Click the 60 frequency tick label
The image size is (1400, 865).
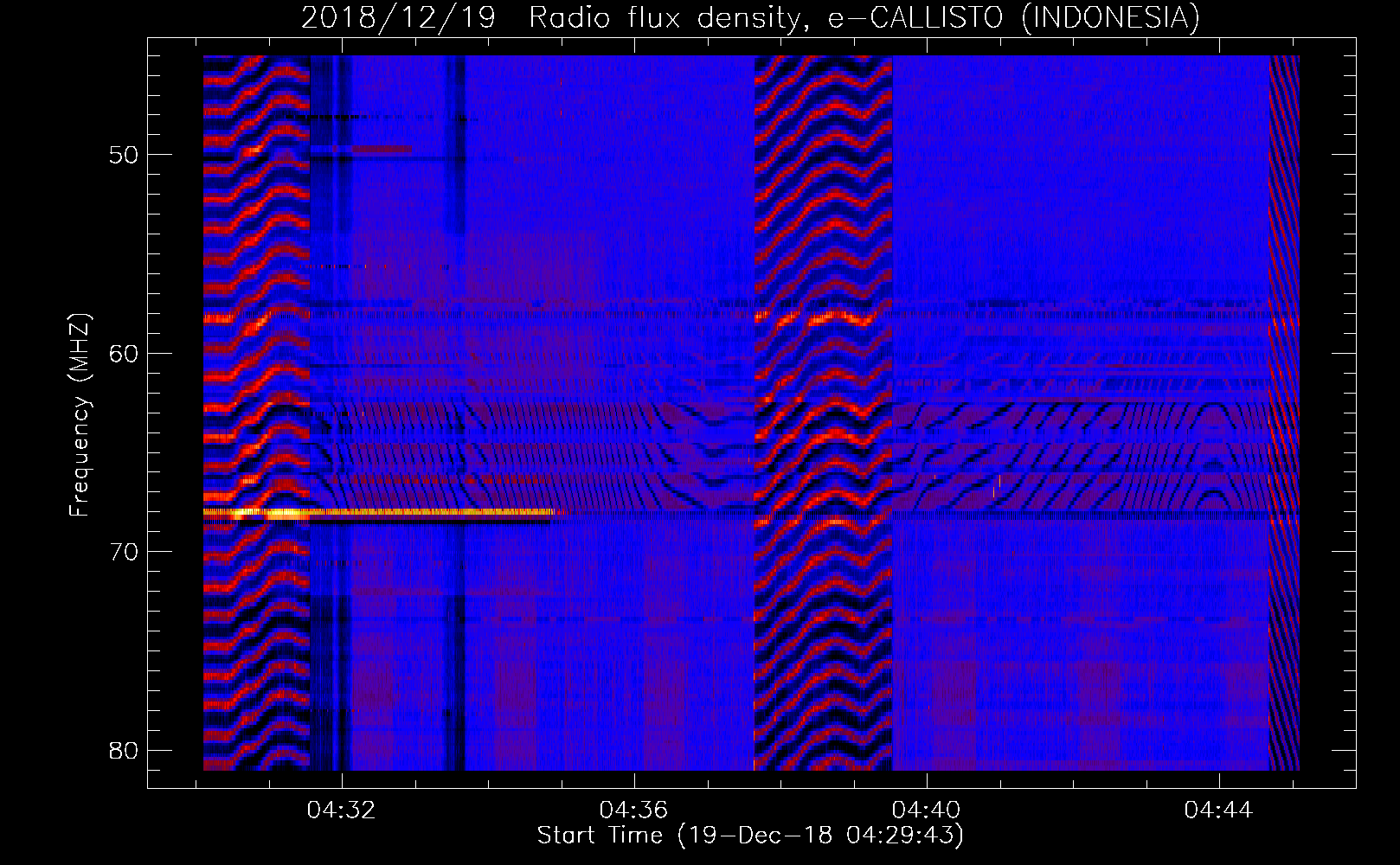pyautogui.click(x=124, y=353)
